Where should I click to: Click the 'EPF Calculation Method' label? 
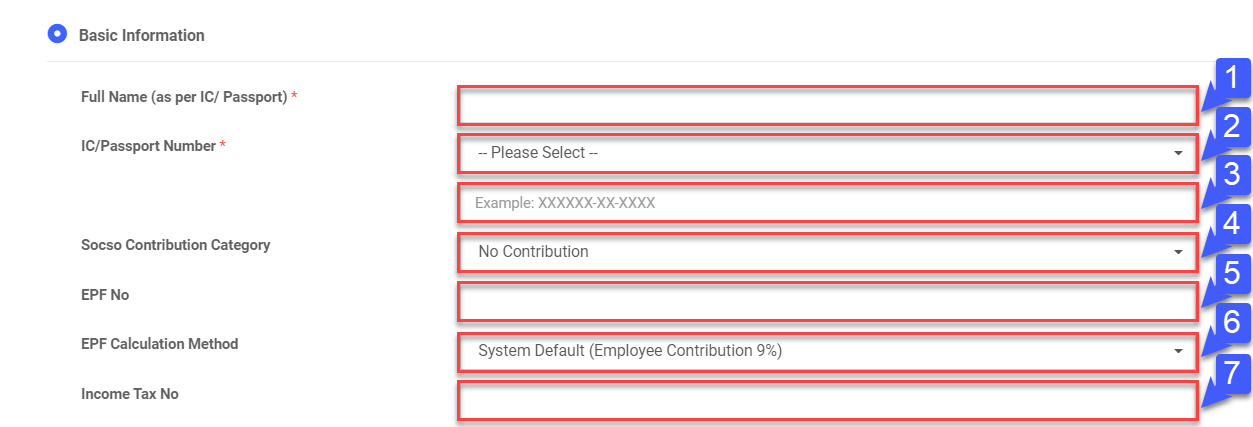[159, 344]
